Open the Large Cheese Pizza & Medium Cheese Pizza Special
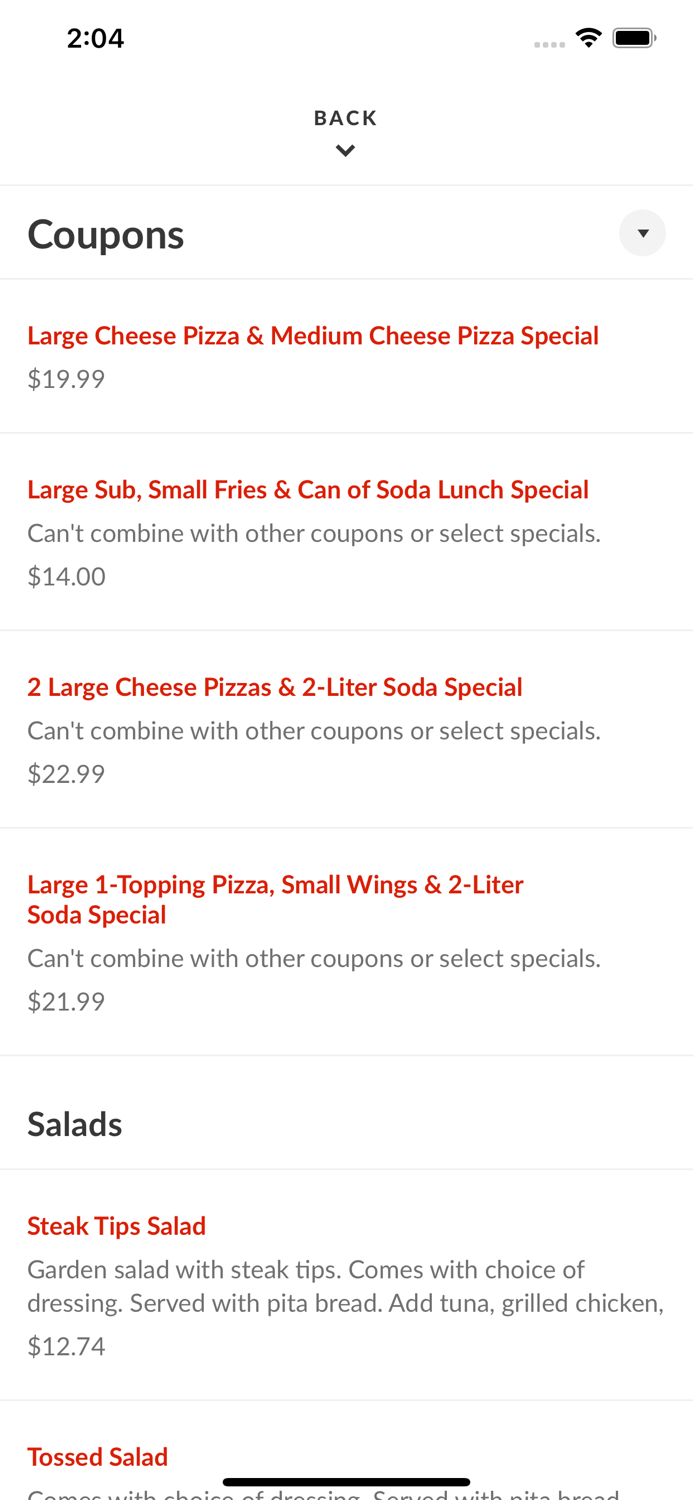693x1500 pixels. point(313,335)
